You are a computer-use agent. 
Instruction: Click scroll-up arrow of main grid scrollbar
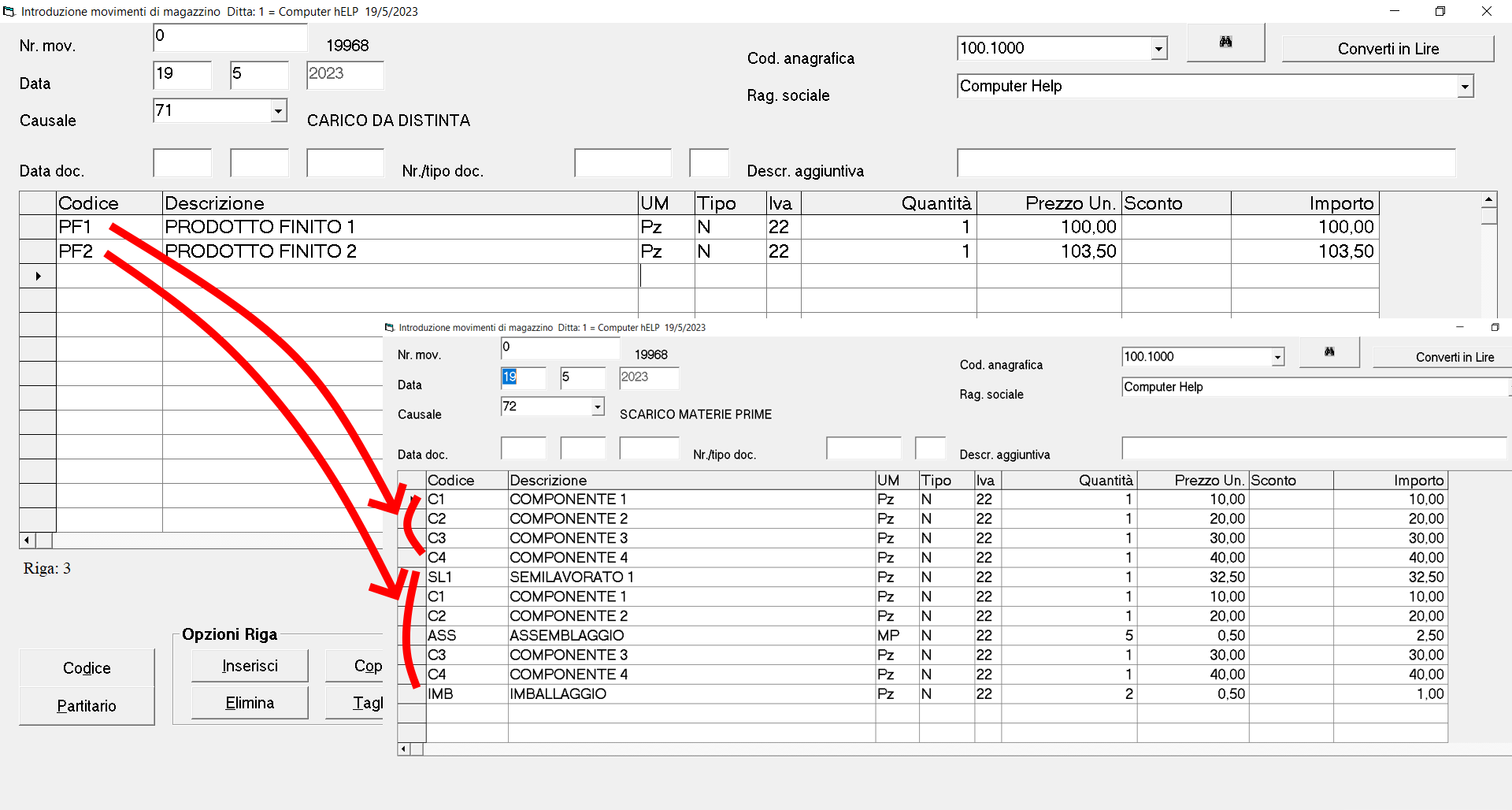coord(1488,199)
